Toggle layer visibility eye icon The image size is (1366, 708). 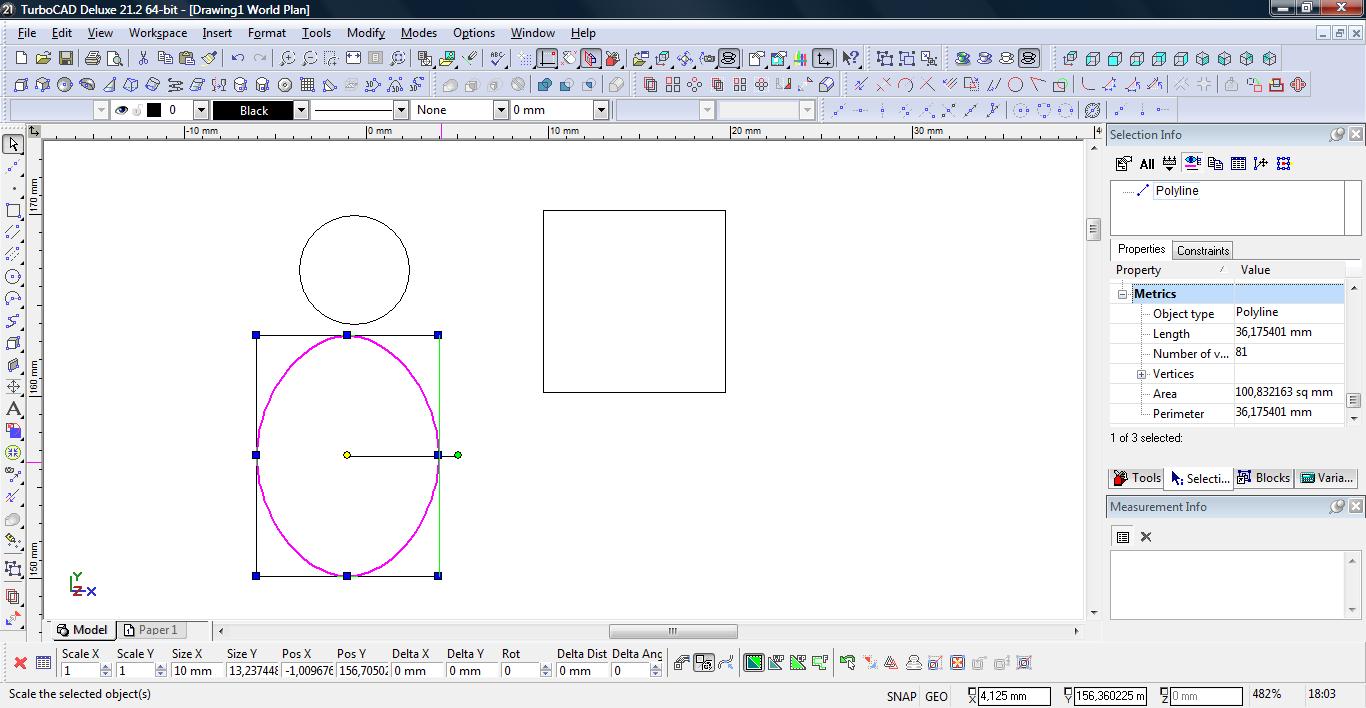(x=122, y=110)
